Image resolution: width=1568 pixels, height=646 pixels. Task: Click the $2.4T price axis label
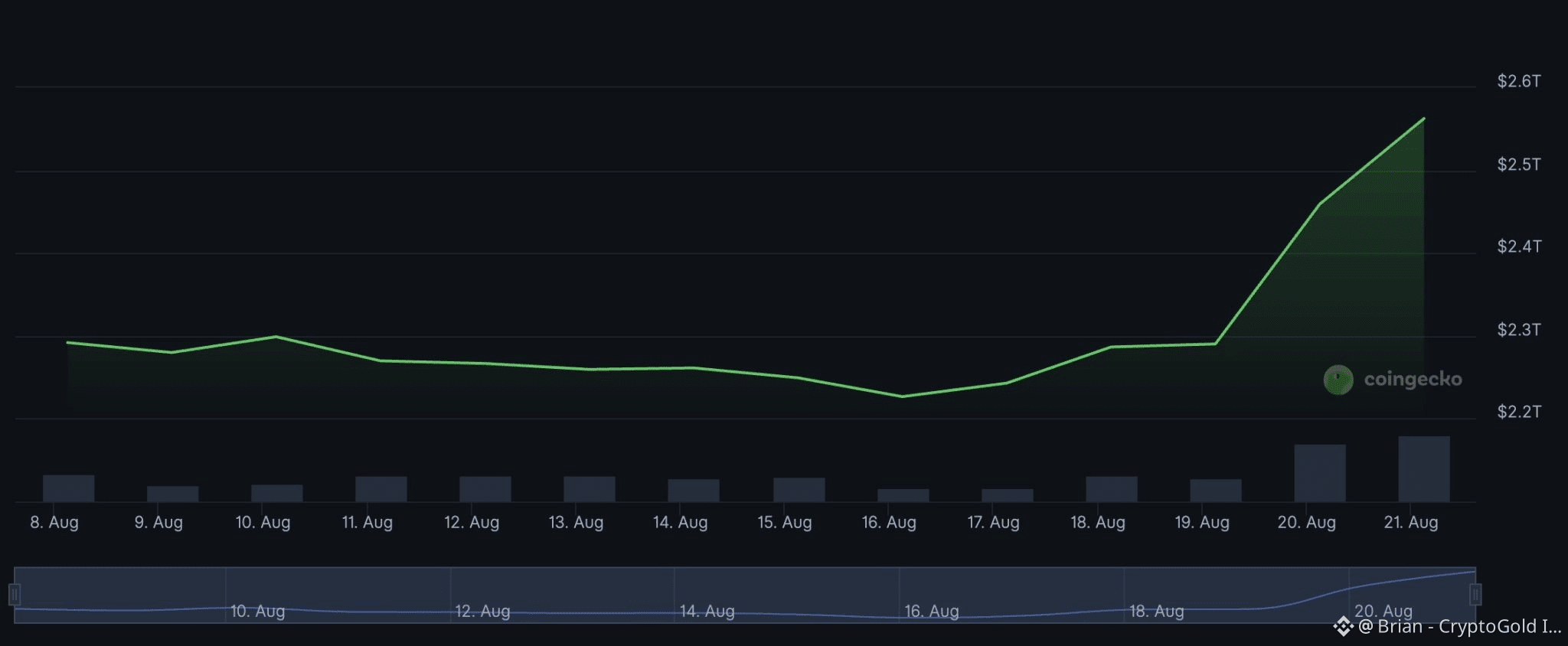[x=1519, y=246]
